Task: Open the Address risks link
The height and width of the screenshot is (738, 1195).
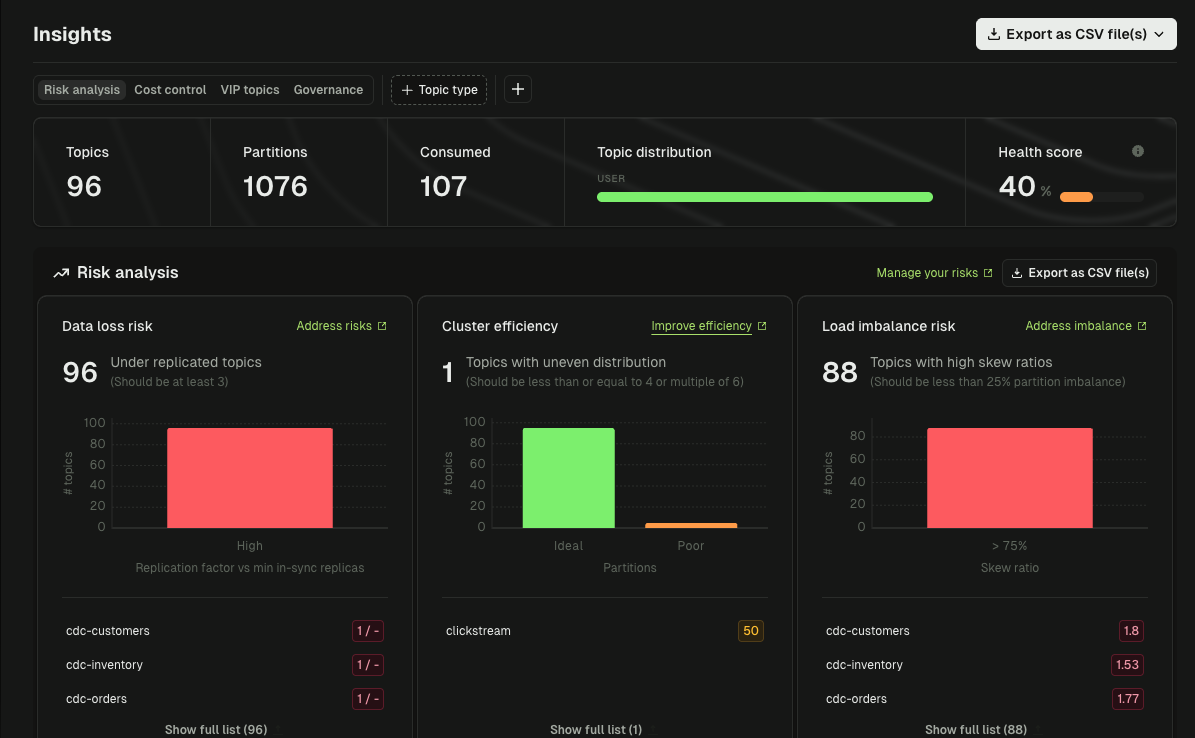Action: tap(335, 325)
